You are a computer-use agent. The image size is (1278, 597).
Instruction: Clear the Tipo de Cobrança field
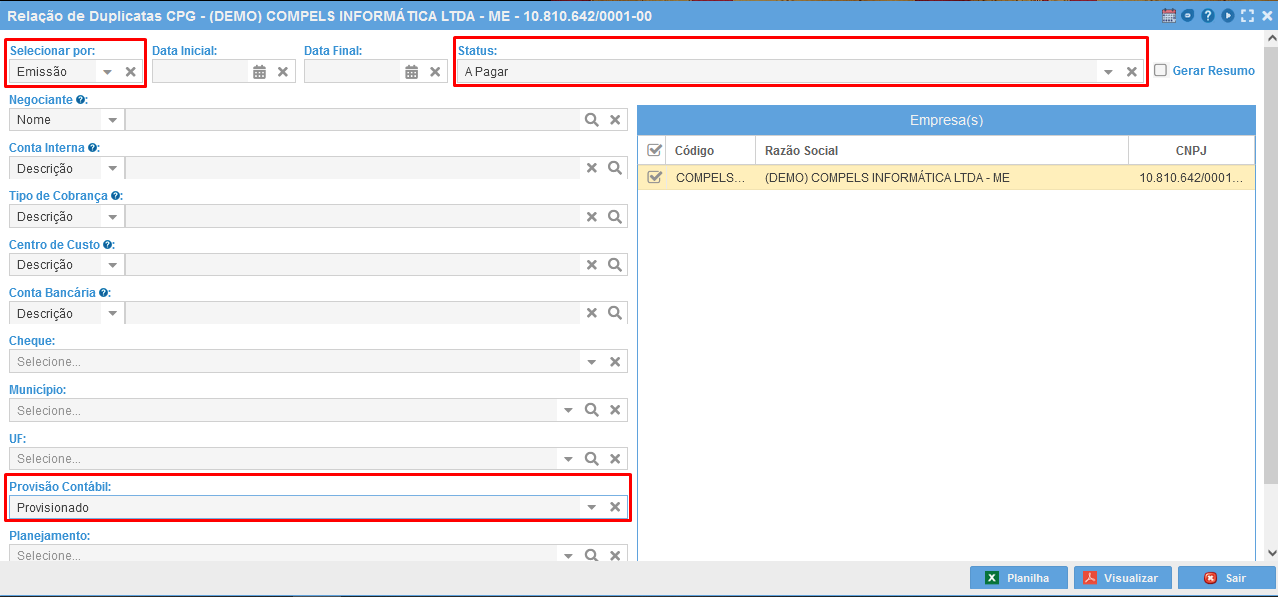(x=592, y=216)
